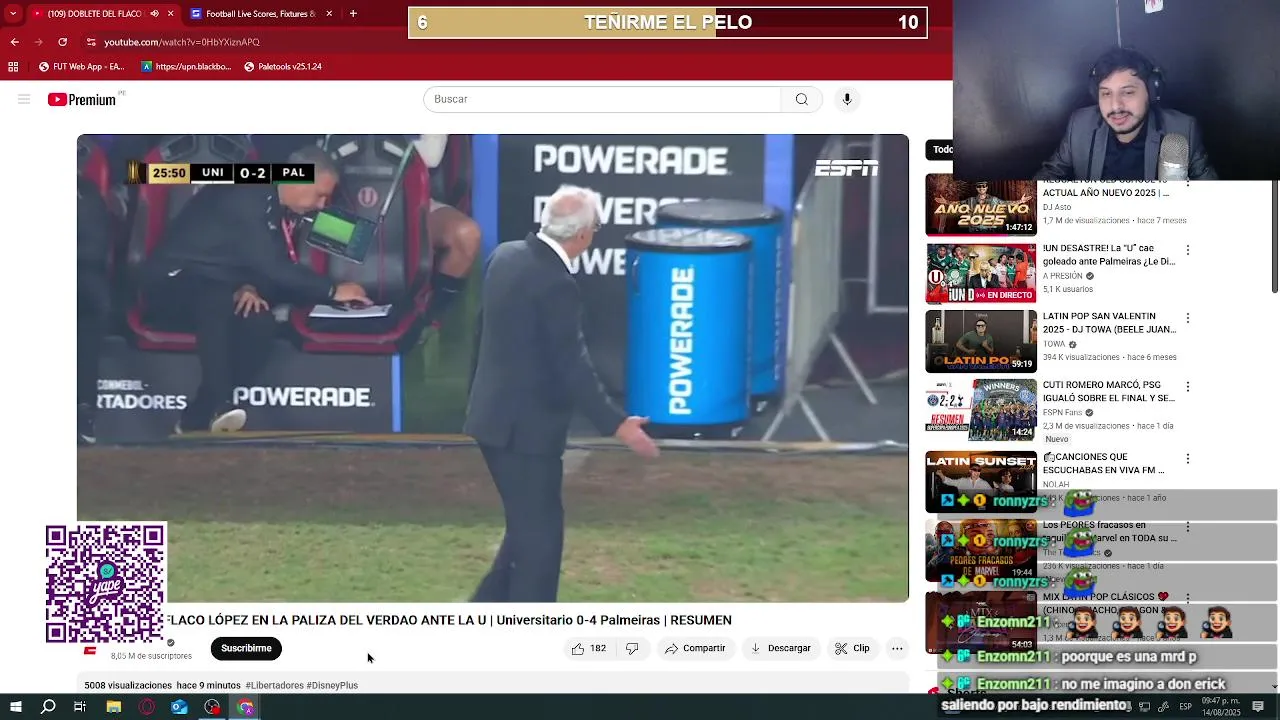The height and width of the screenshot is (720, 1280).
Task: Go back in browser history
Action: tap(14, 42)
